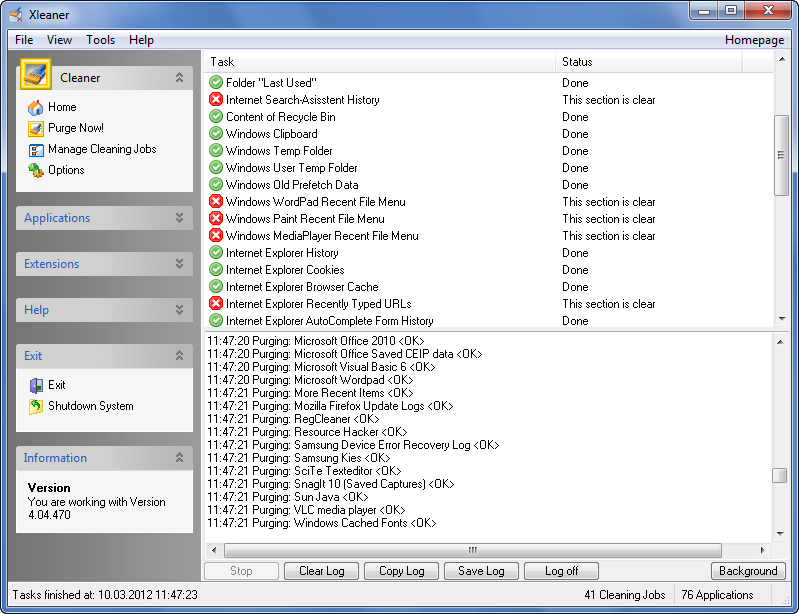Open the Help menu in menu bar
This screenshot has width=799, height=614.
(x=141, y=40)
